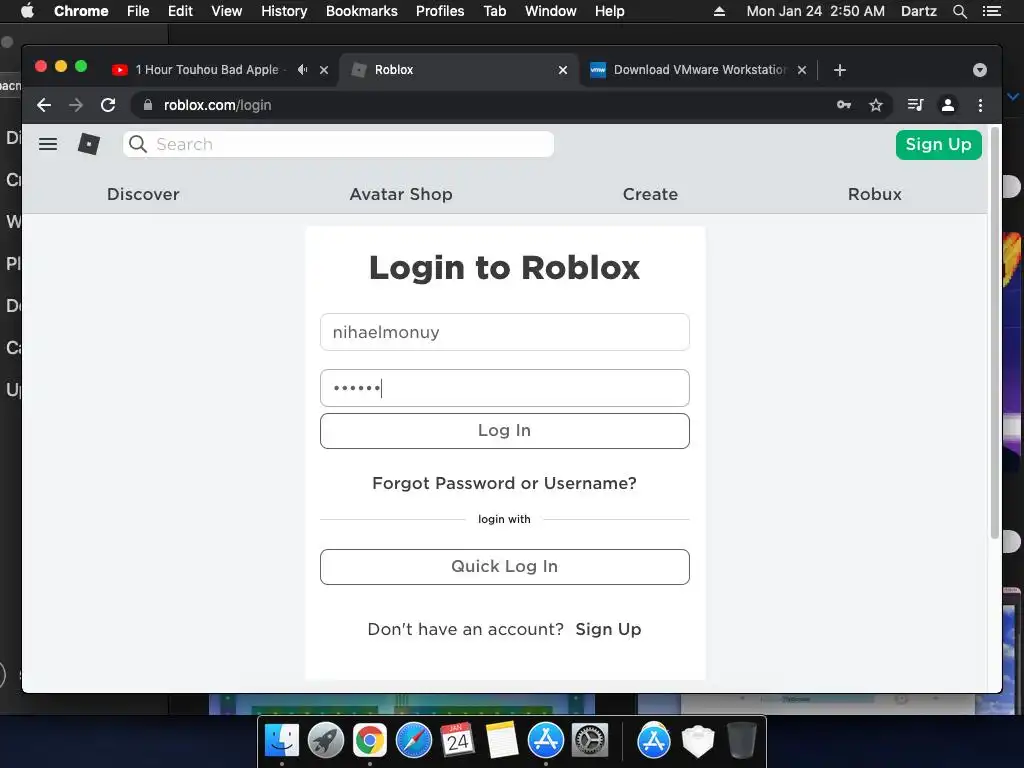Open System Preferences from the Dock
1024x768 pixels.
tap(590, 740)
